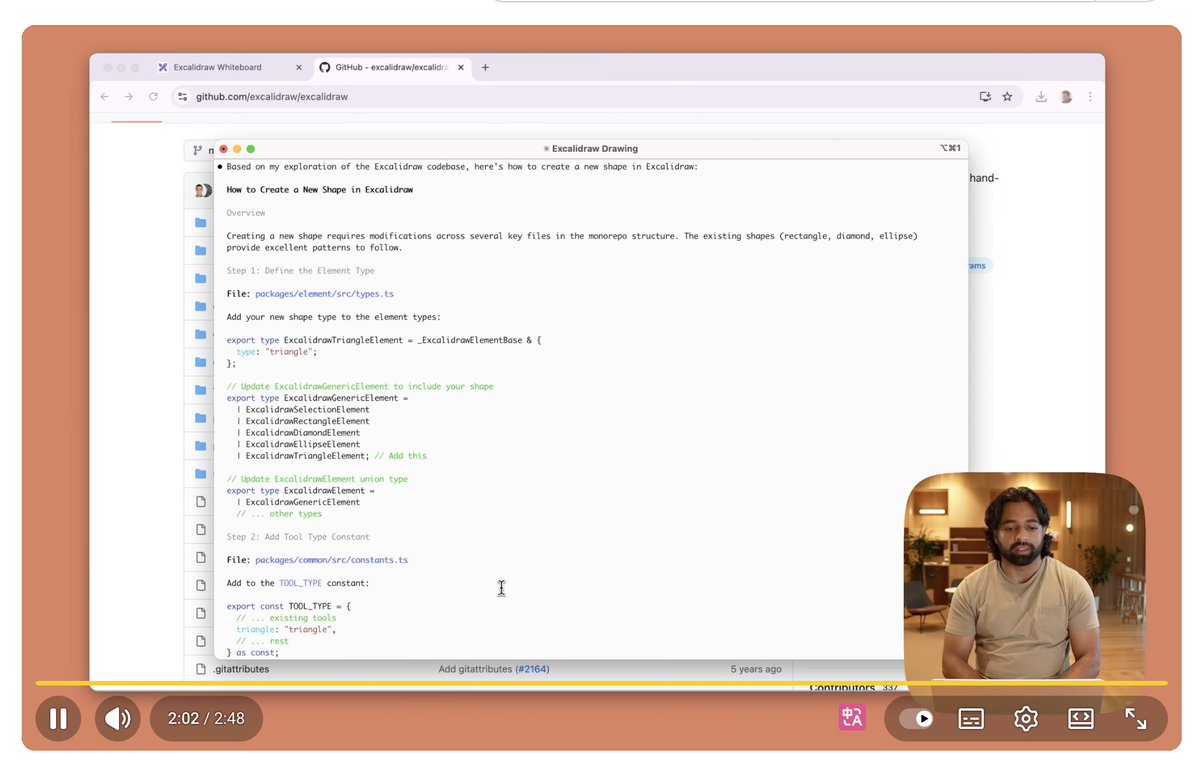This screenshot has width=1200, height=769.
Task: Open the pink translate extension icon
Action: 852,718
